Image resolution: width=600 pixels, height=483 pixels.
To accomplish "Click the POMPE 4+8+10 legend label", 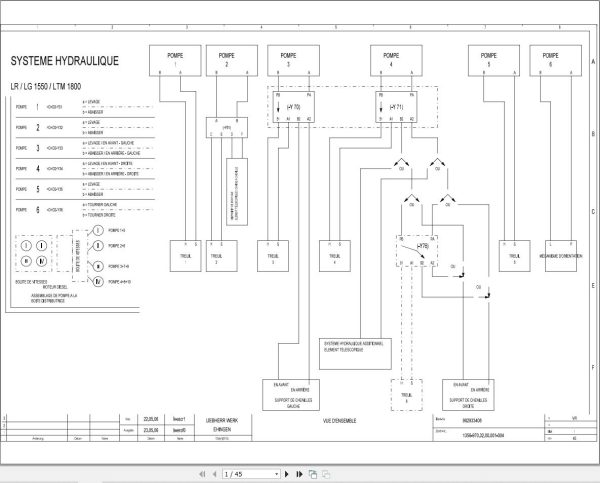I will (x=119, y=282).
